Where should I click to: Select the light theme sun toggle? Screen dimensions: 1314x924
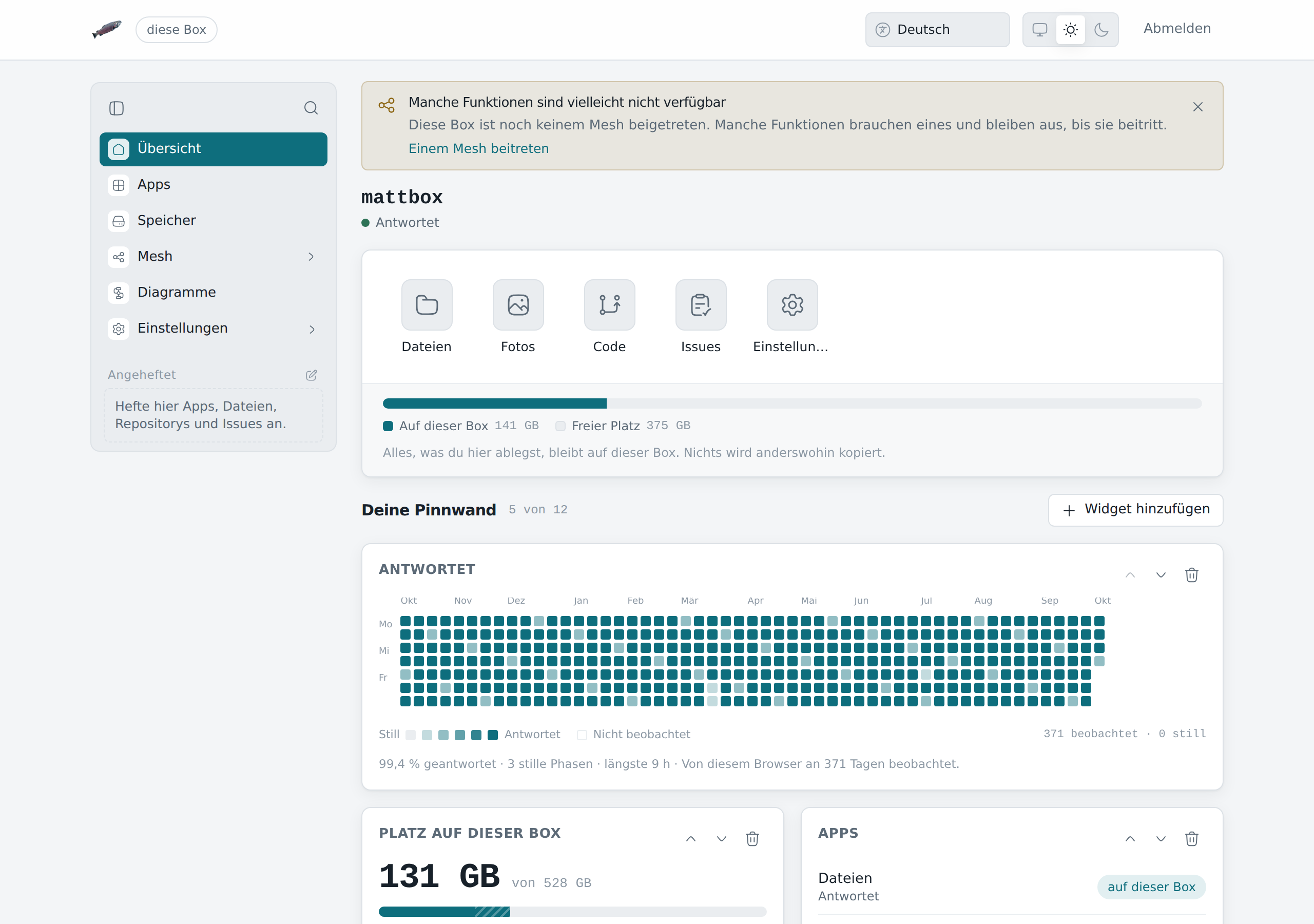[1070, 30]
